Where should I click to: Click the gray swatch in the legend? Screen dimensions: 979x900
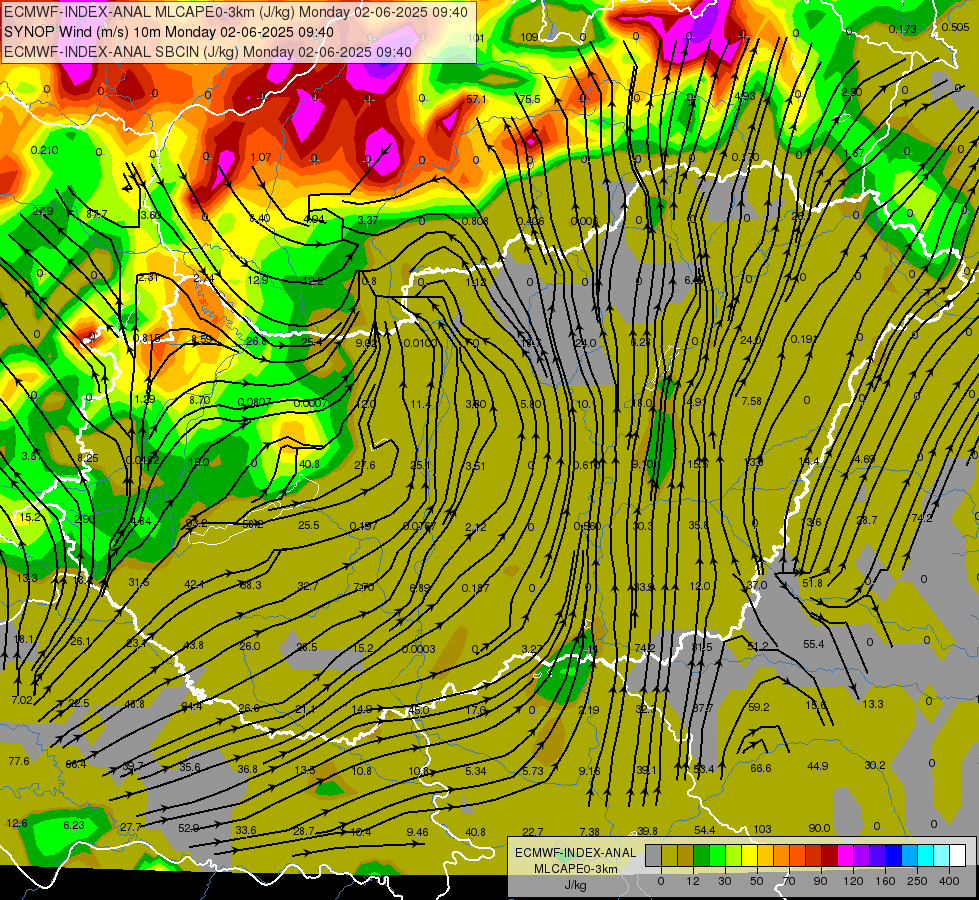coord(654,856)
